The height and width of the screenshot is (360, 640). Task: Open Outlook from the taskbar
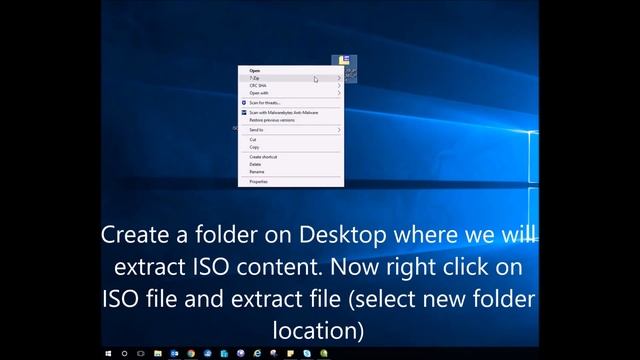pos(174,353)
